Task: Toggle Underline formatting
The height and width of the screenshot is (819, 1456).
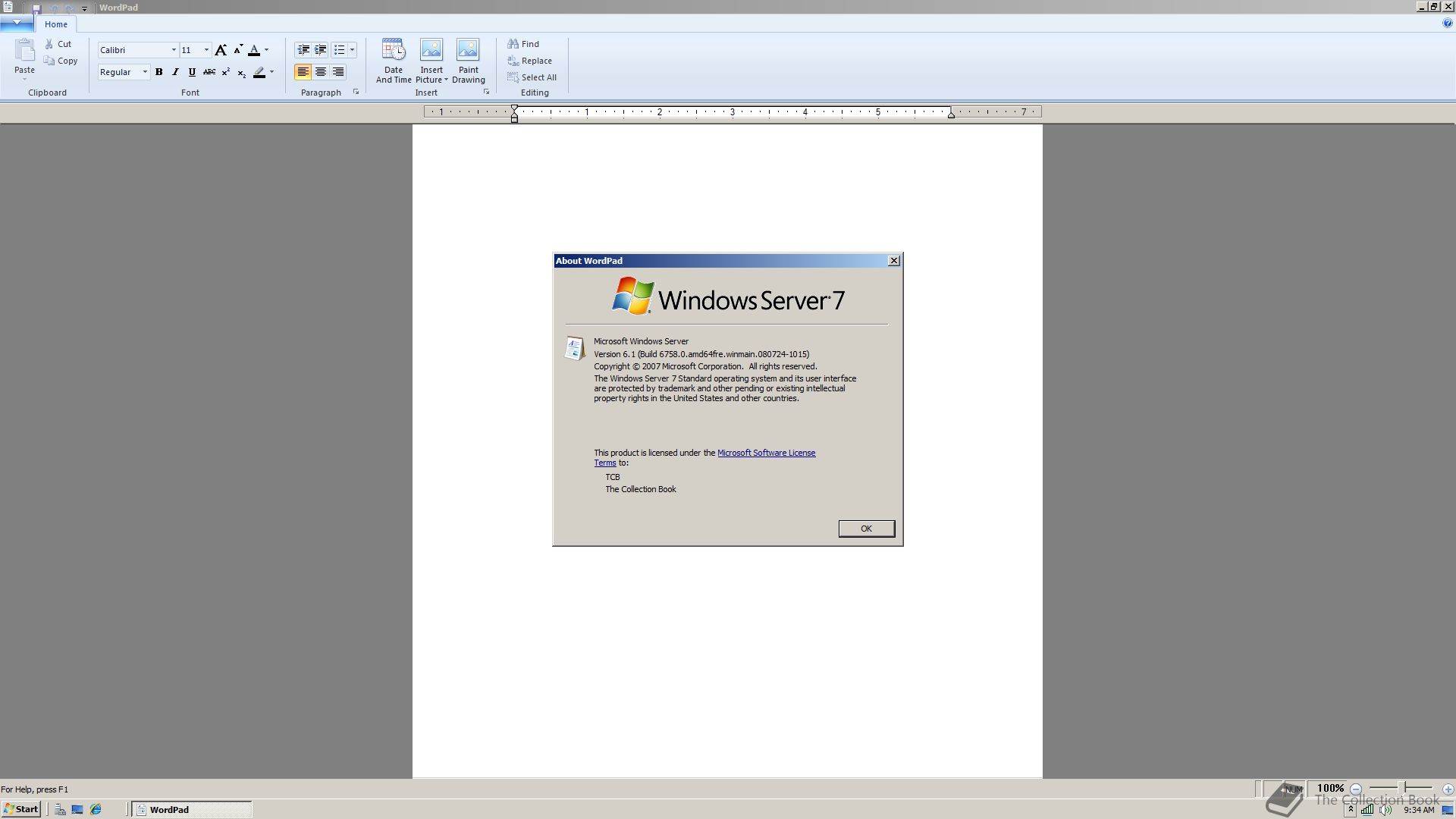Action: point(192,72)
